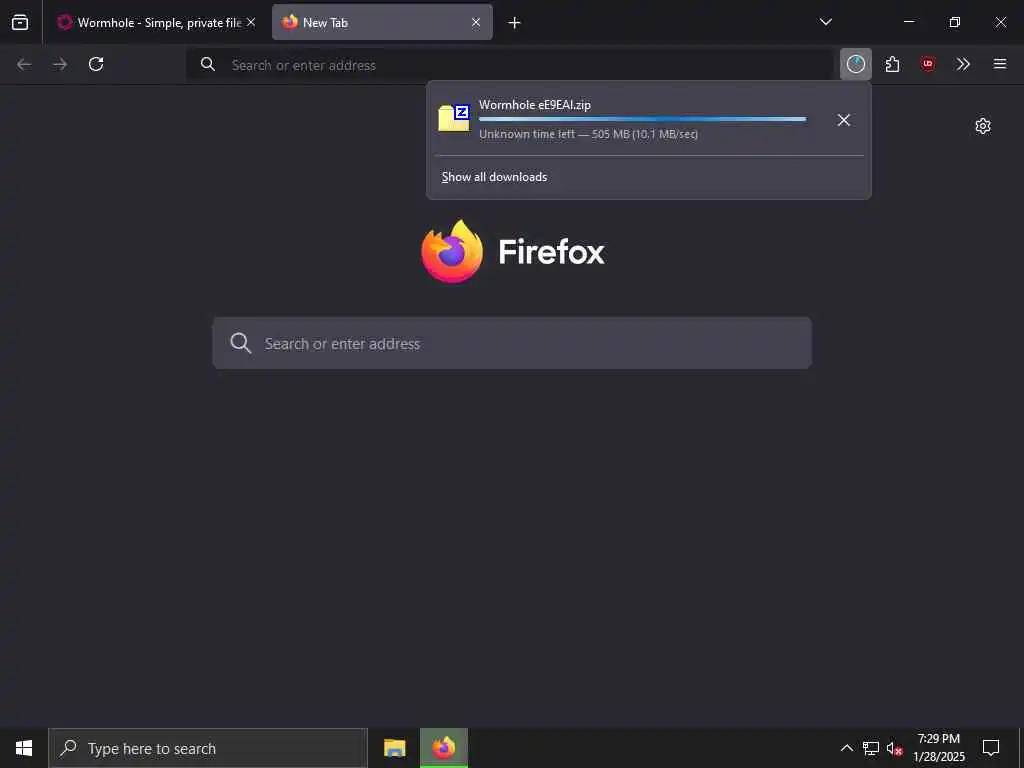
Task: Click download status text showing 505 MB
Action: tap(588, 134)
